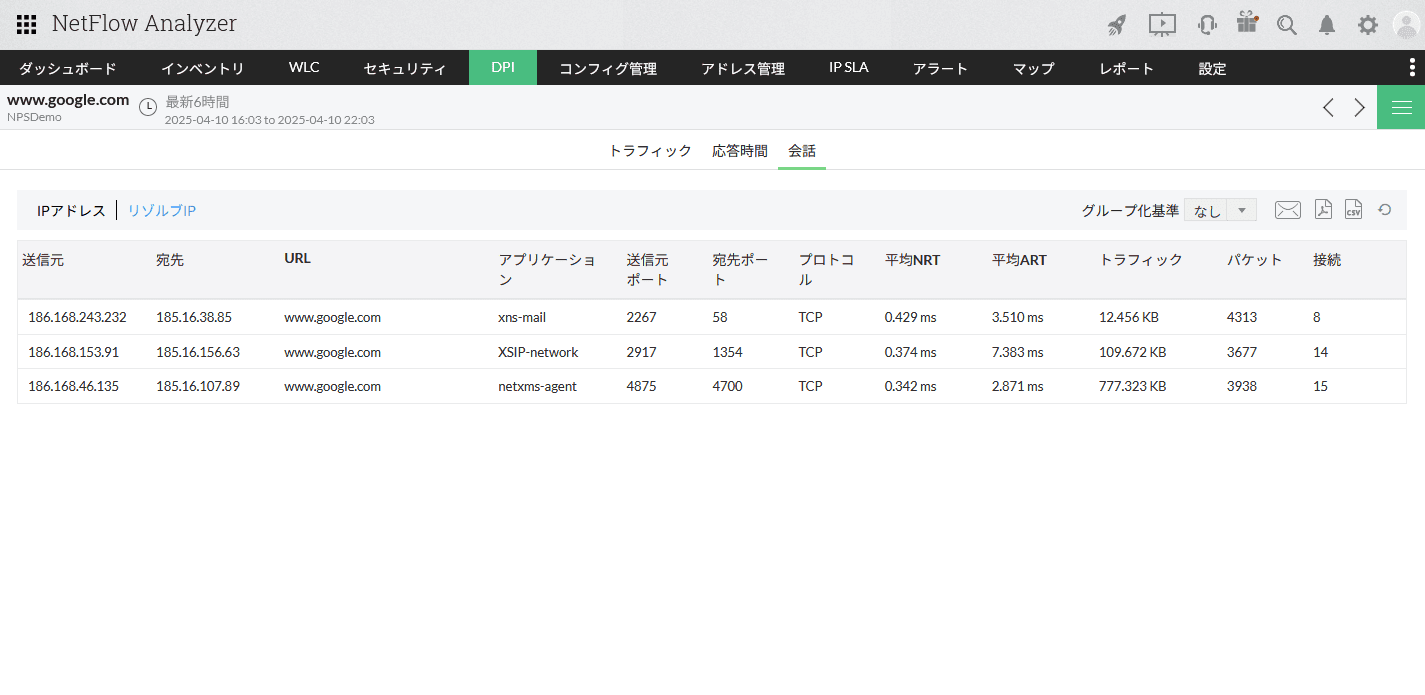Click the clock time-period icon
This screenshot has height=695, width=1425.
[x=148, y=106]
